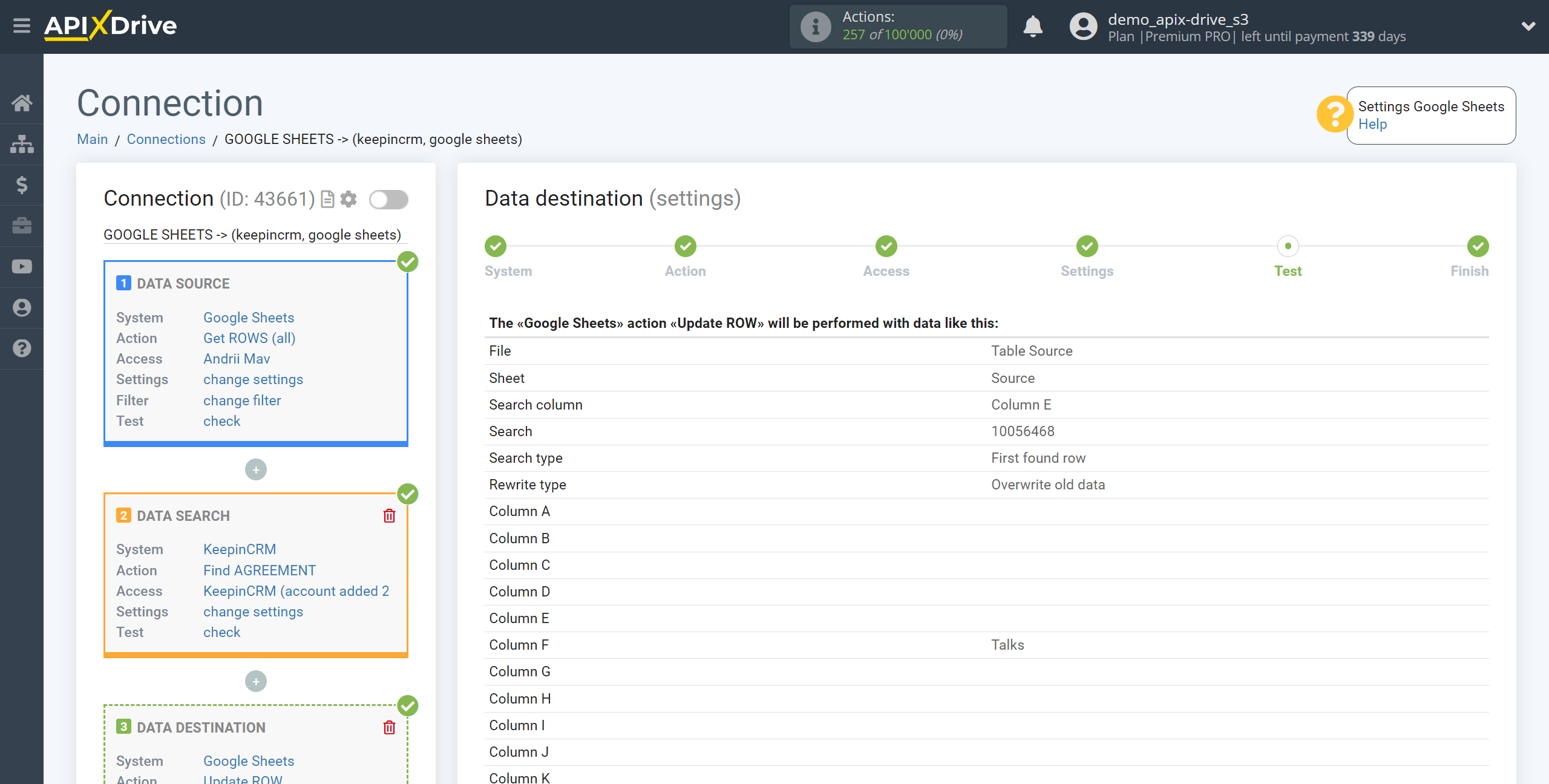This screenshot has width=1549, height=784.
Task: Open profile icon in sidebar
Action: [x=22, y=307]
